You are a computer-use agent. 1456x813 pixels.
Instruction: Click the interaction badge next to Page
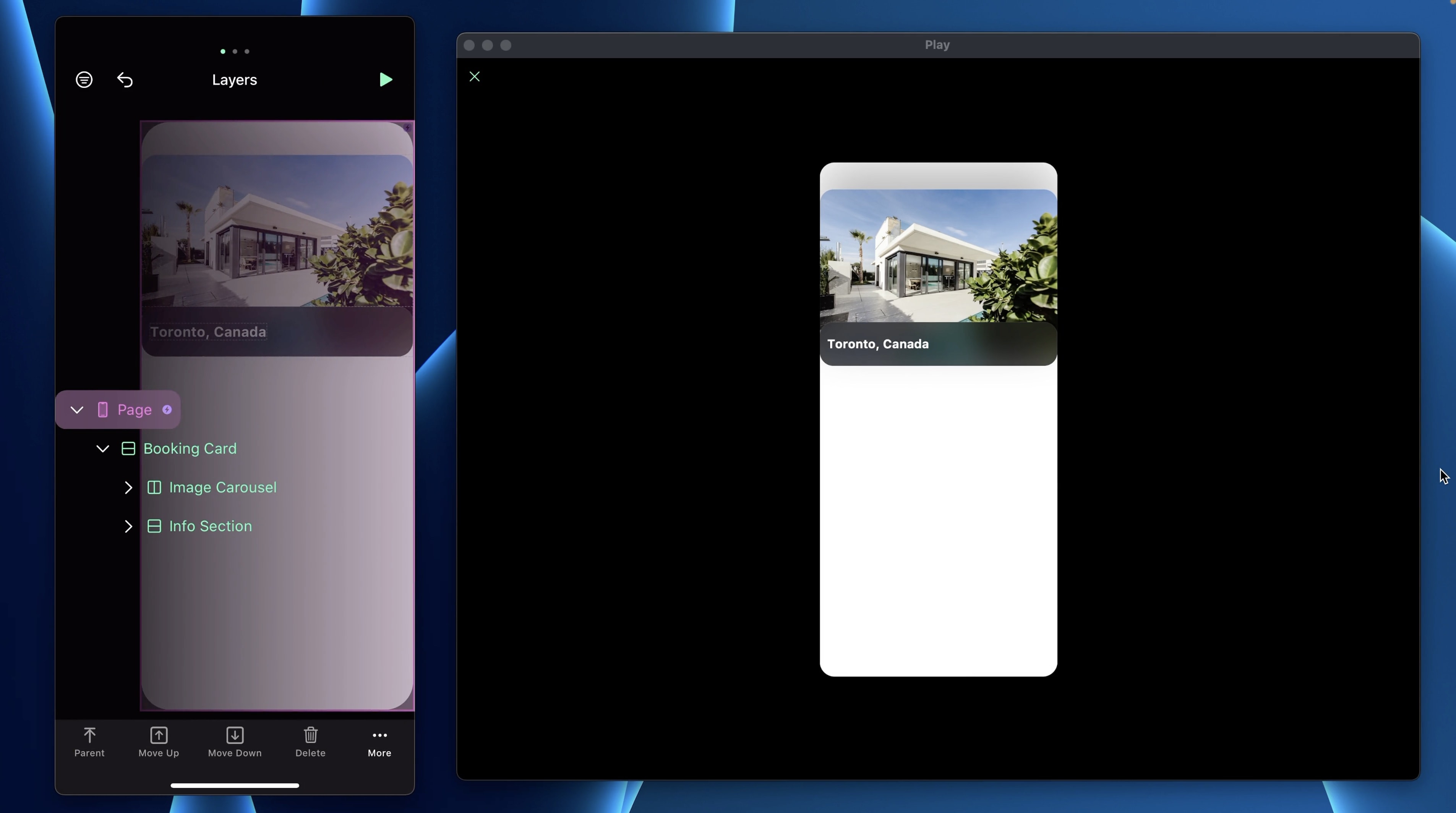(x=167, y=410)
